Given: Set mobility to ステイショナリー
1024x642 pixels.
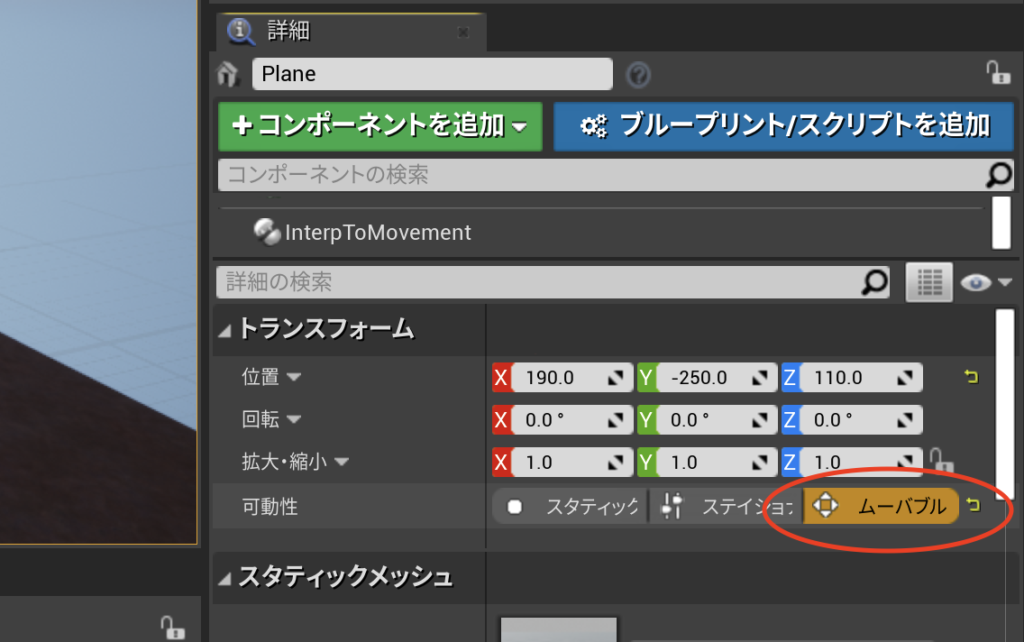Looking at the screenshot, I should (x=726, y=507).
